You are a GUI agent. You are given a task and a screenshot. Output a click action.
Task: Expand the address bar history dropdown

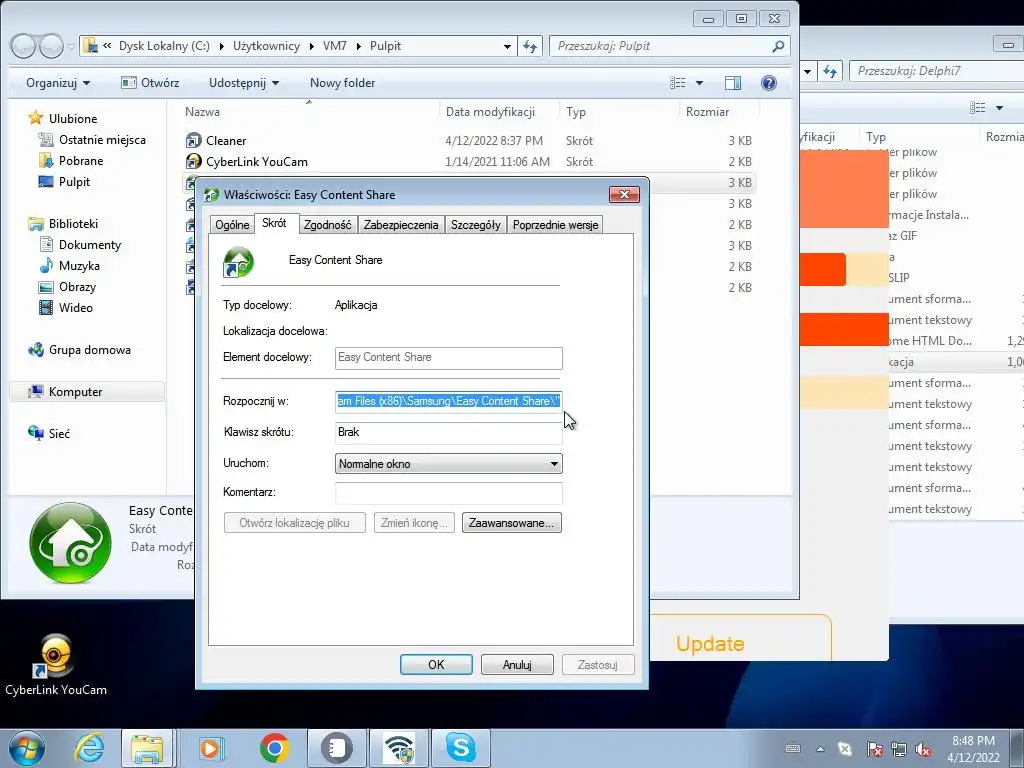(507, 46)
